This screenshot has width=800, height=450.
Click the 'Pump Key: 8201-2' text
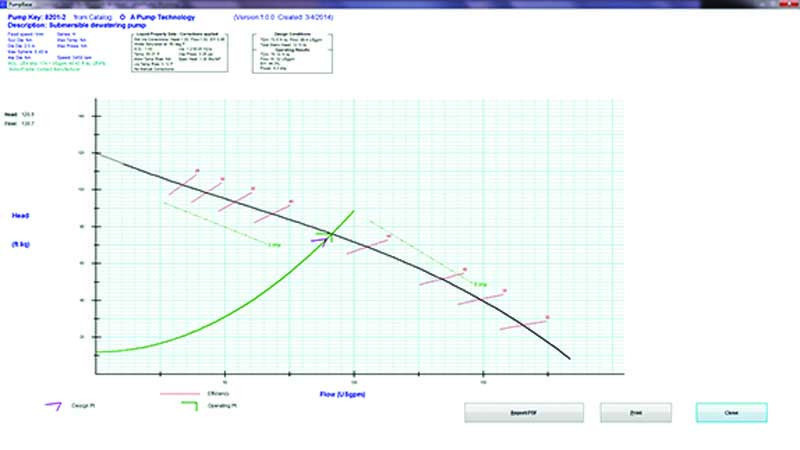(x=37, y=17)
